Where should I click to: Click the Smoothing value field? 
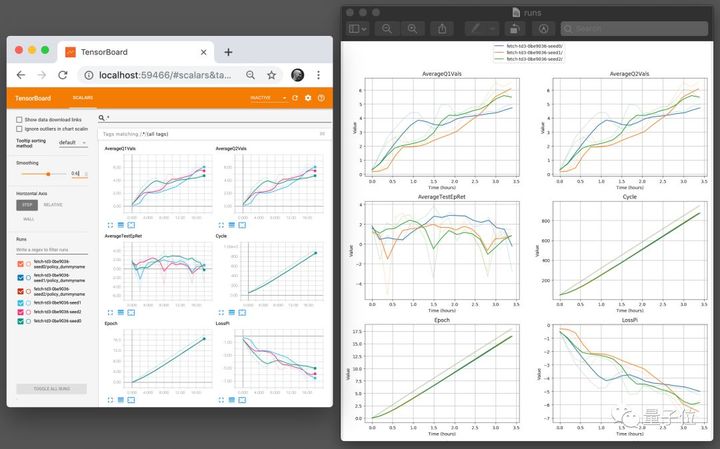(x=79, y=174)
